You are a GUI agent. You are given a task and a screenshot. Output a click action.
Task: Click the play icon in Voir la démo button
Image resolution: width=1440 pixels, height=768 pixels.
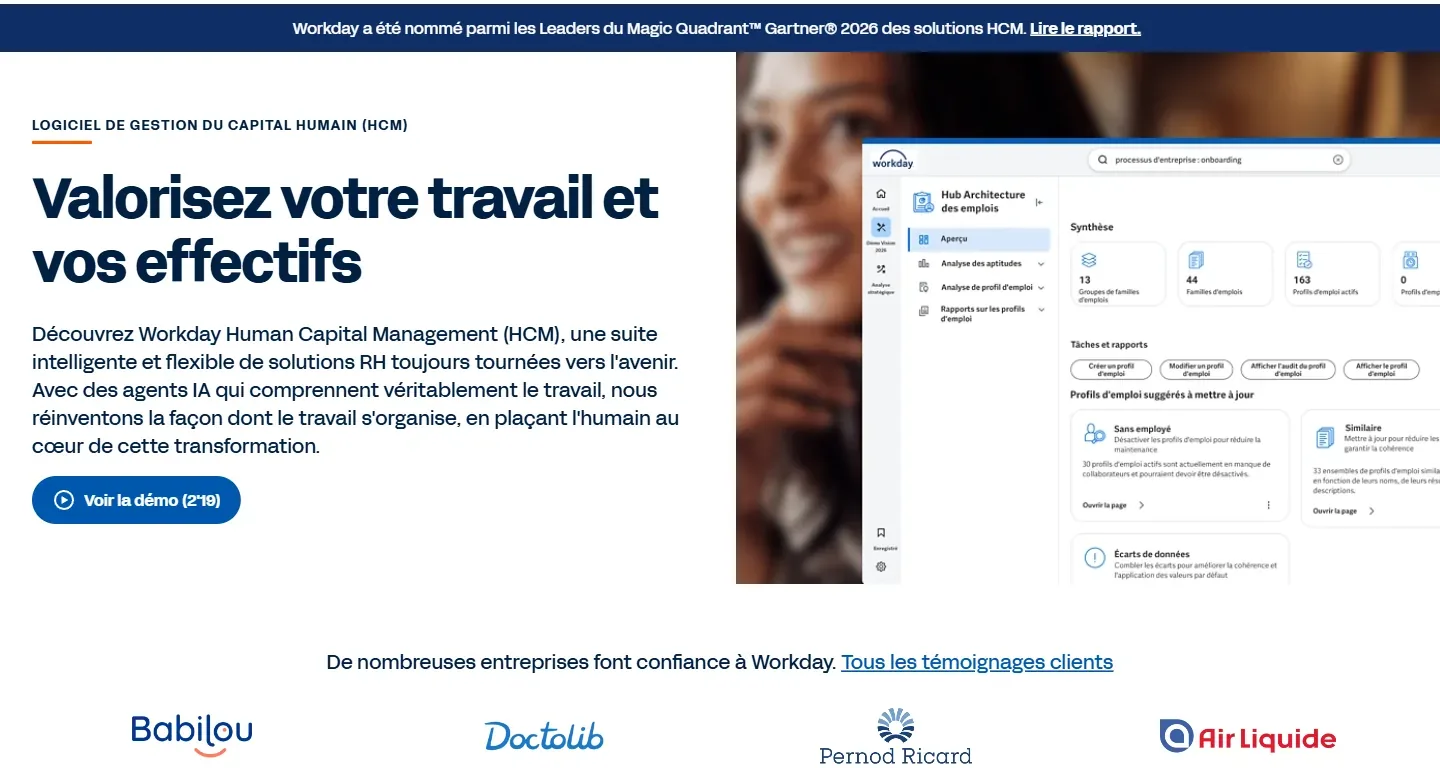click(x=64, y=500)
